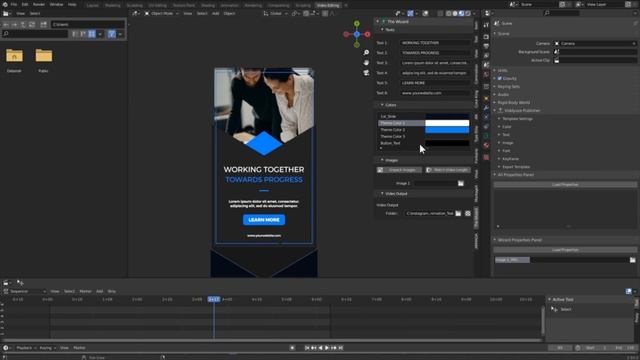Collapse the Texts subpanel
640x360 pixels.
[x=382, y=30]
